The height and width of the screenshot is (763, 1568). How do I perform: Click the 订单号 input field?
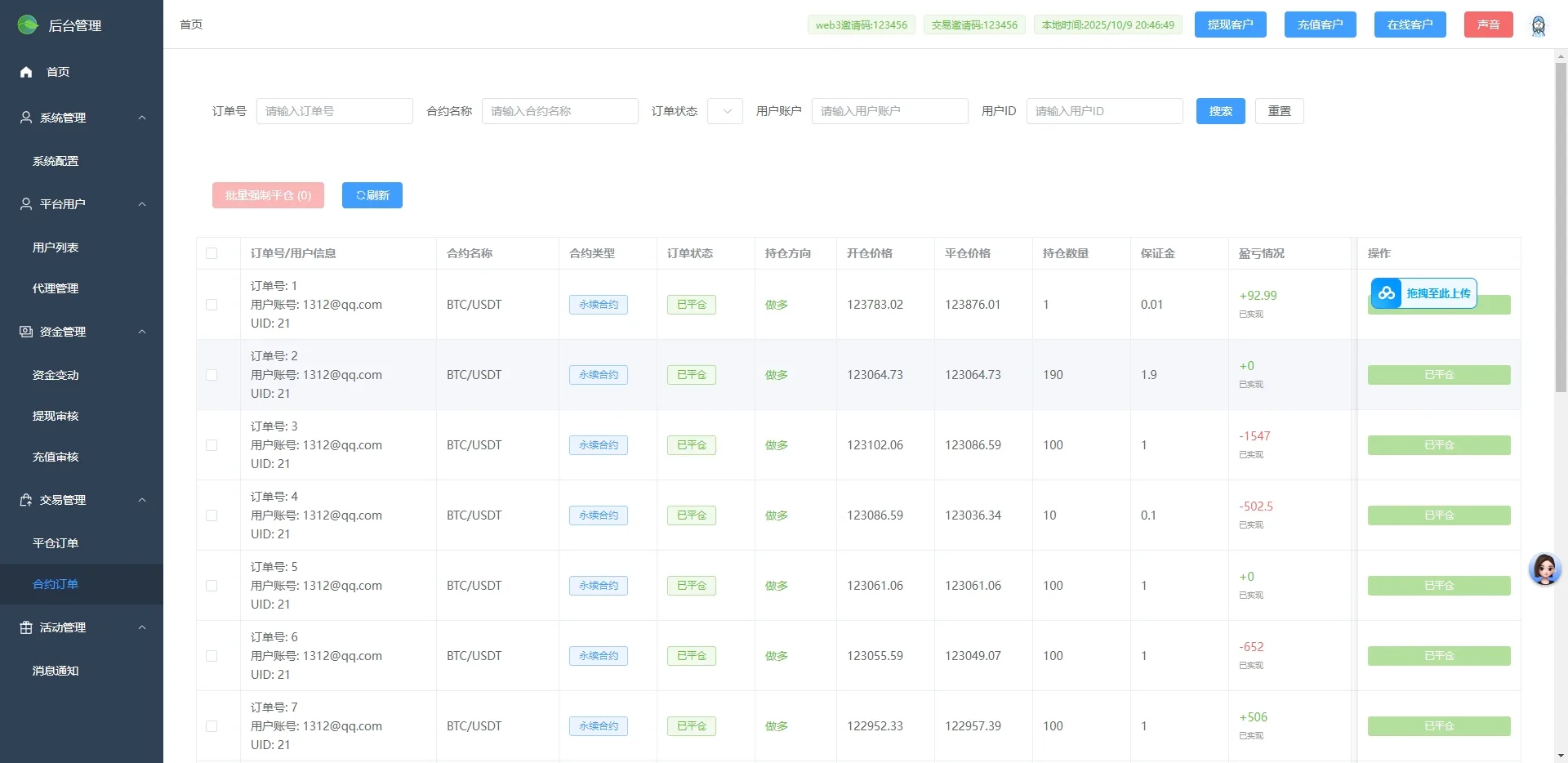(x=335, y=111)
